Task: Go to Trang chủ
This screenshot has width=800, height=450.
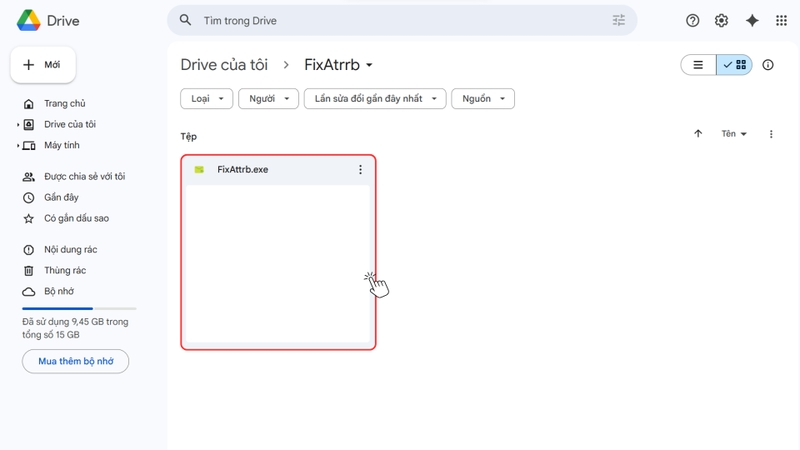Action: click(65, 104)
